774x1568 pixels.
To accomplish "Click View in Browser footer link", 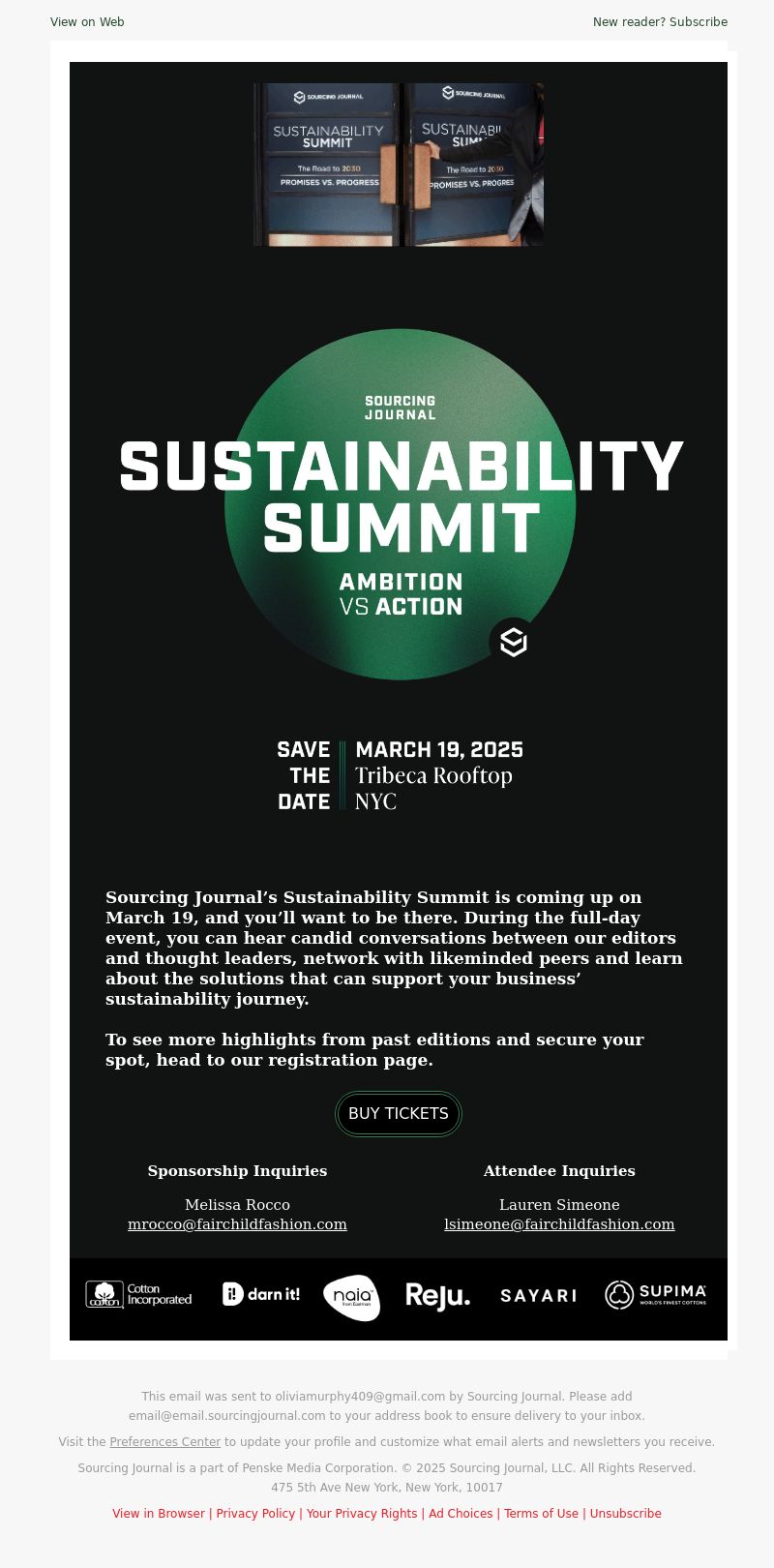I will 159,1513.
